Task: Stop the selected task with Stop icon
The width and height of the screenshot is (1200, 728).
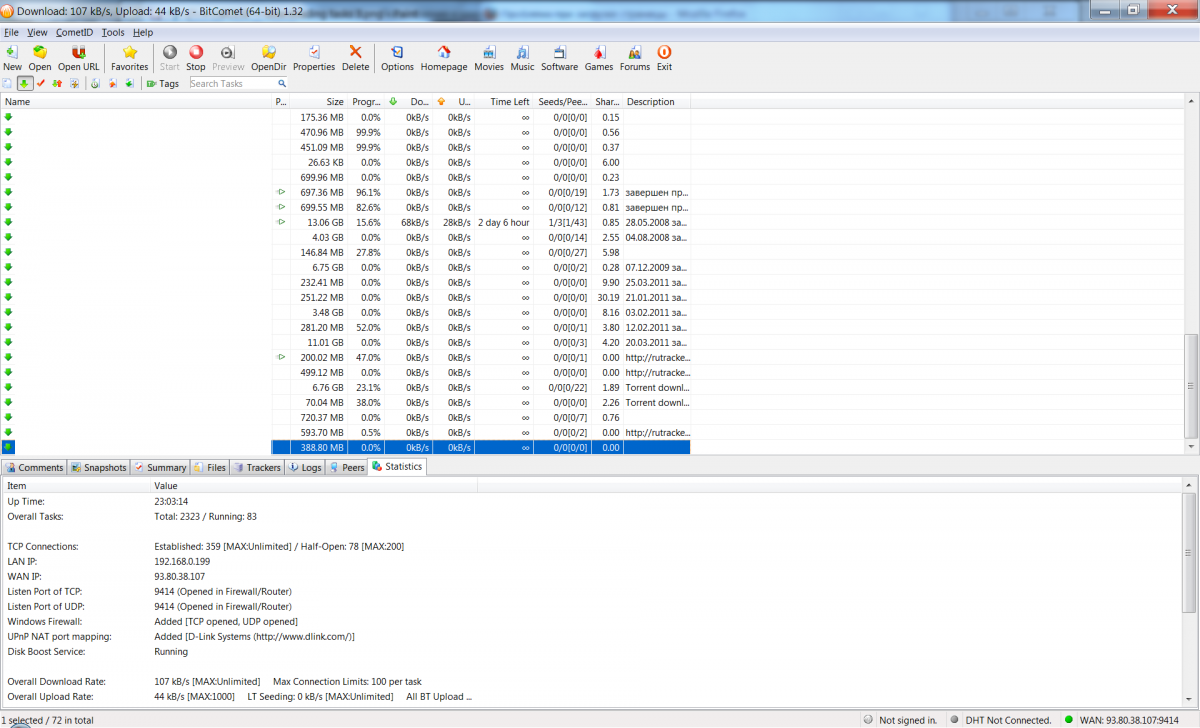Action: 196,52
